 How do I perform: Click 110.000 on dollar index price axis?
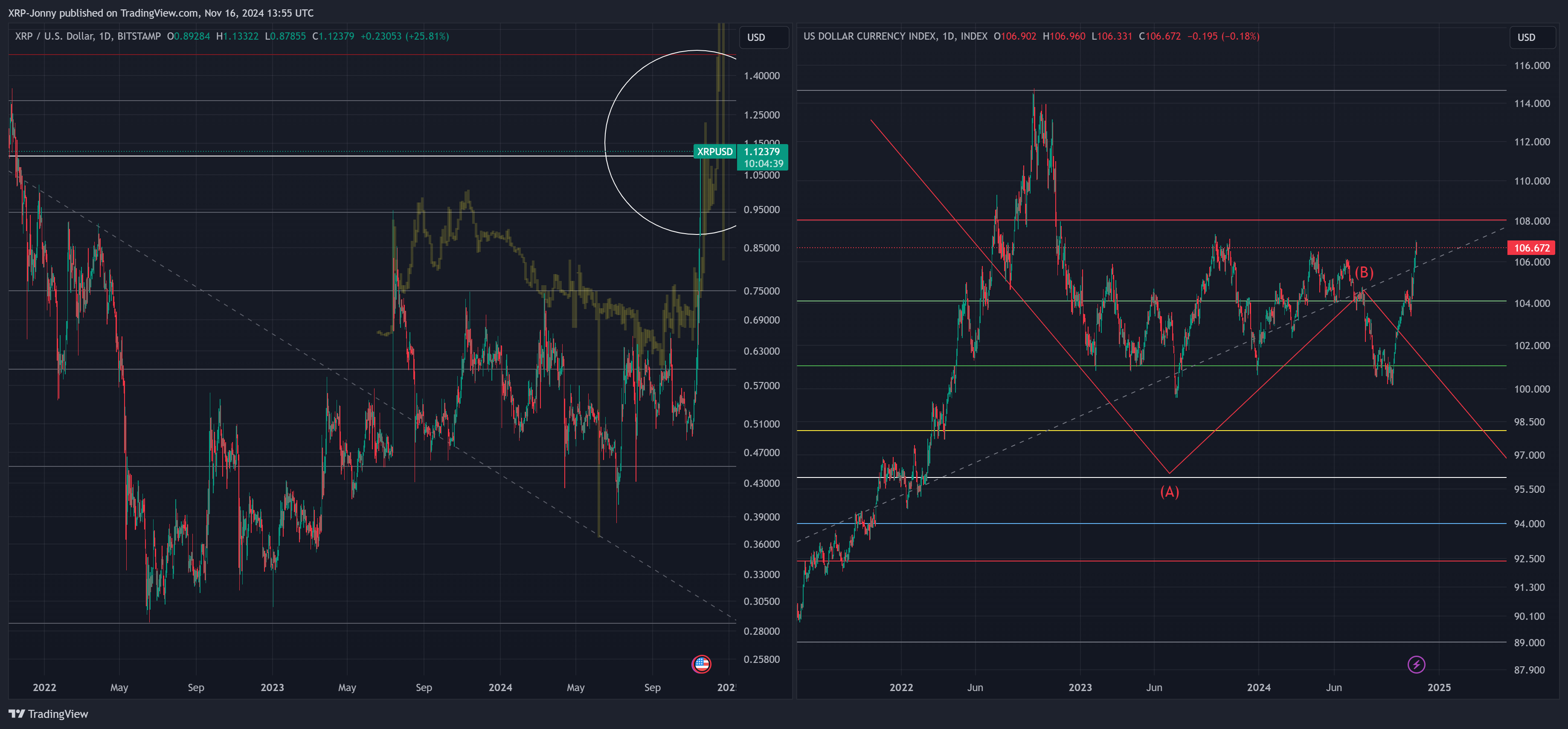(x=1531, y=181)
